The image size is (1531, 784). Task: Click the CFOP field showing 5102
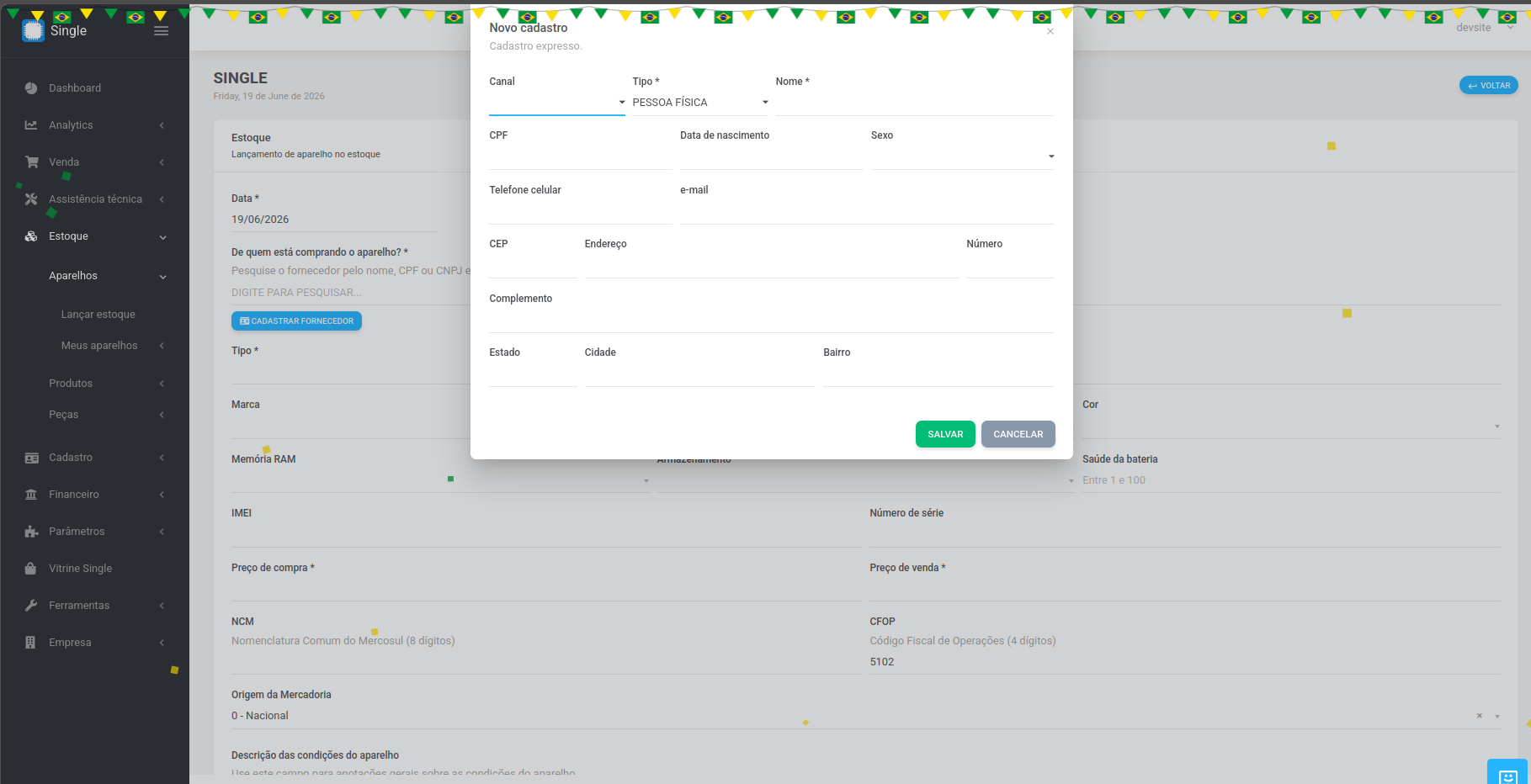tap(1185, 662)
